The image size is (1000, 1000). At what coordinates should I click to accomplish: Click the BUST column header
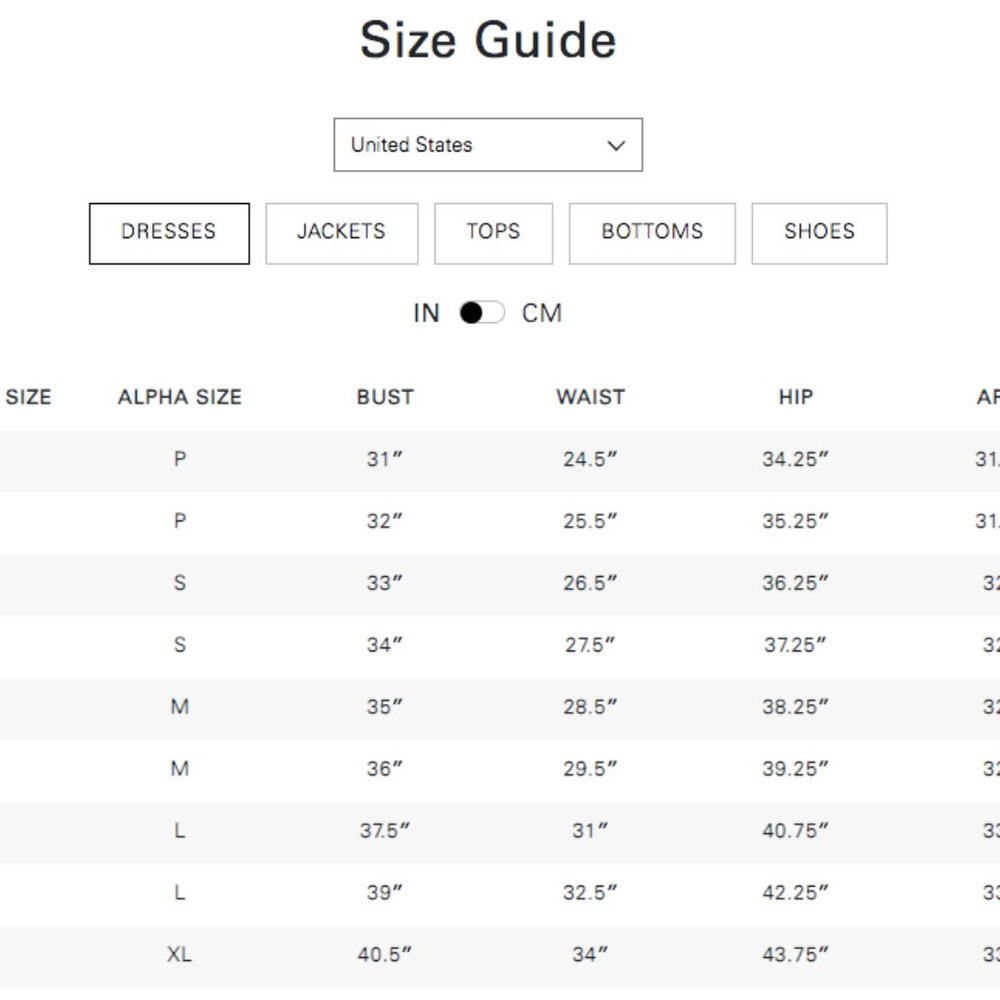tap(385, 397)
